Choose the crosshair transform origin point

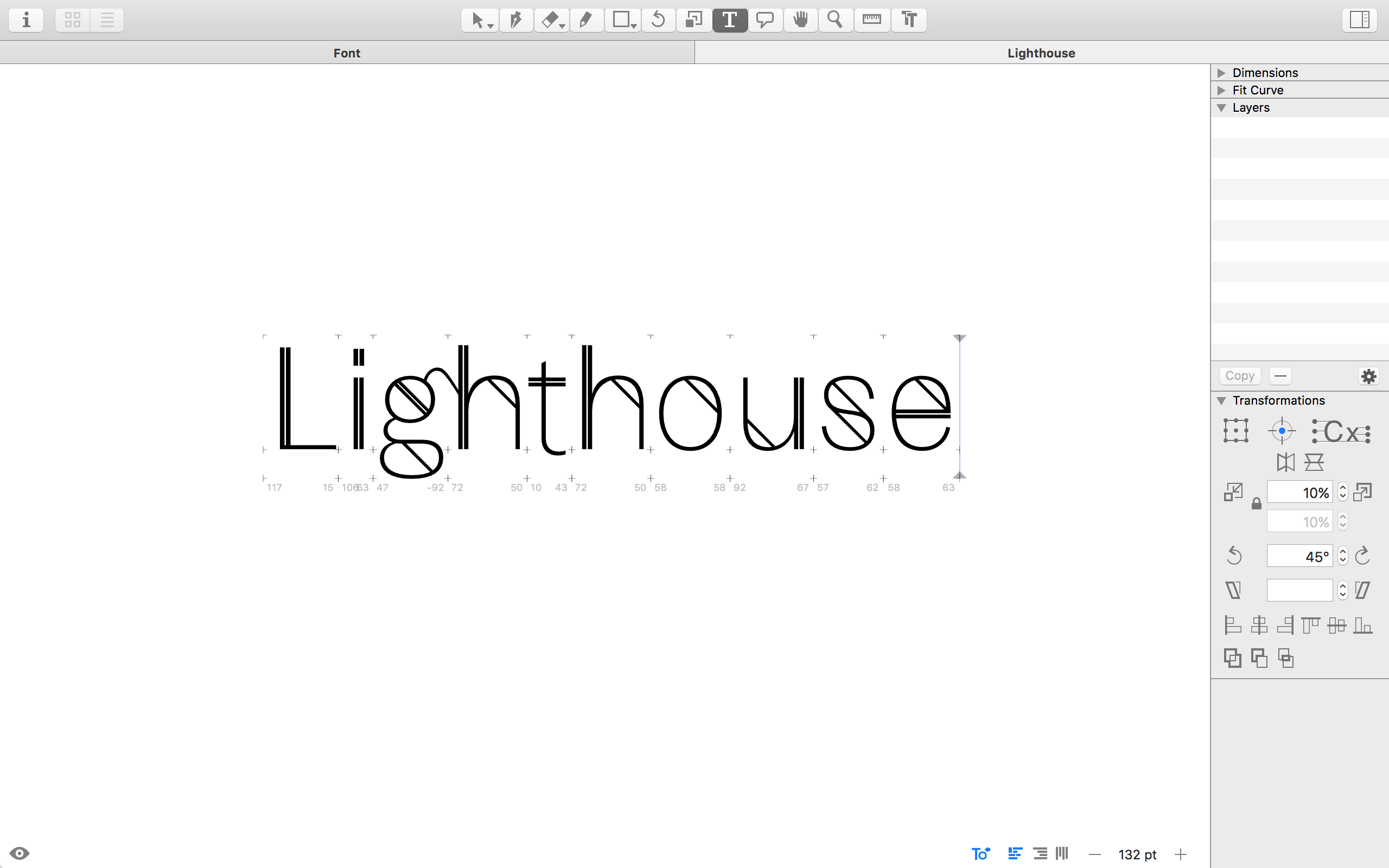[x=1282, y=431]
